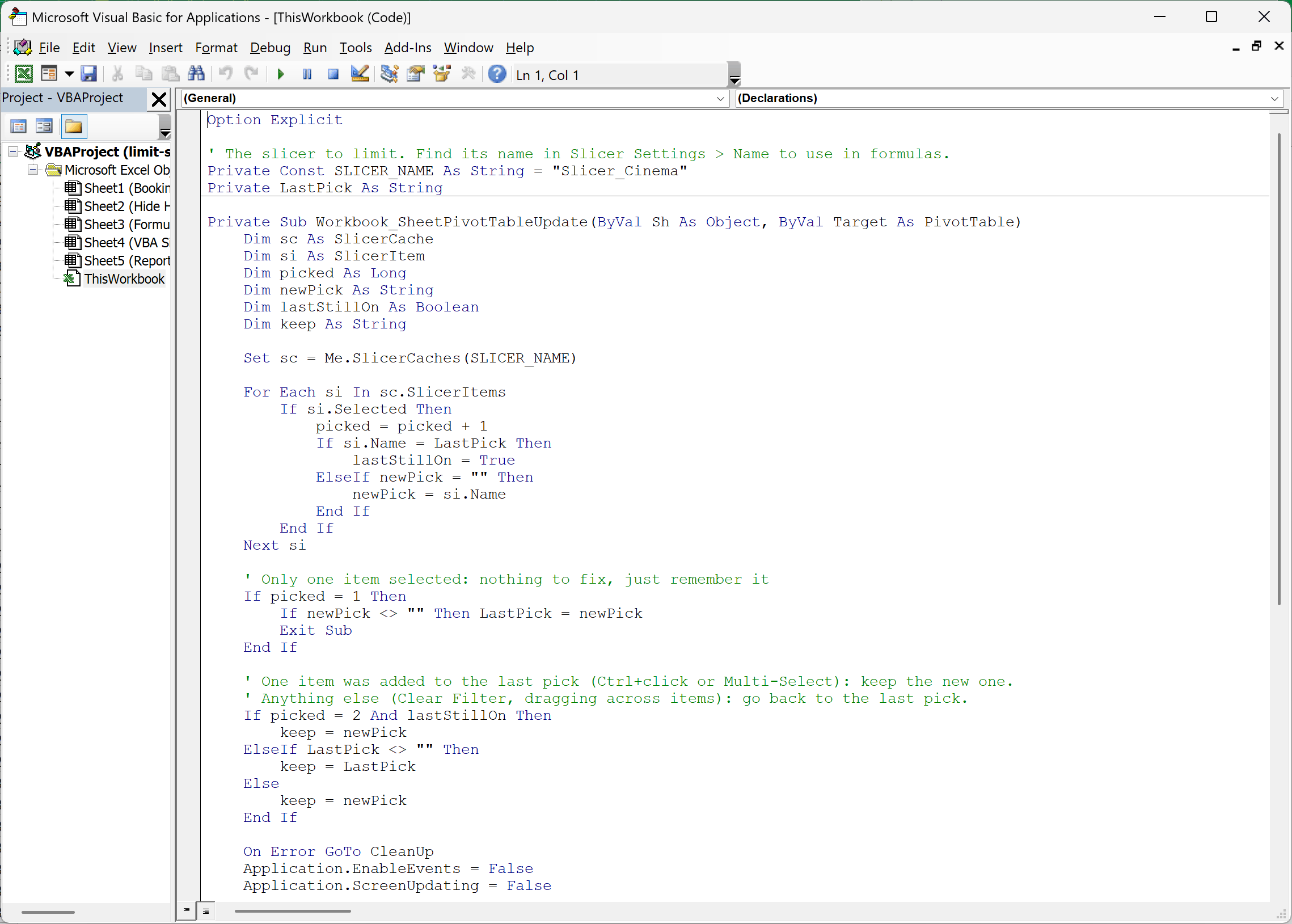Click View Object icon in Project pane

click(x=44, y=126)
